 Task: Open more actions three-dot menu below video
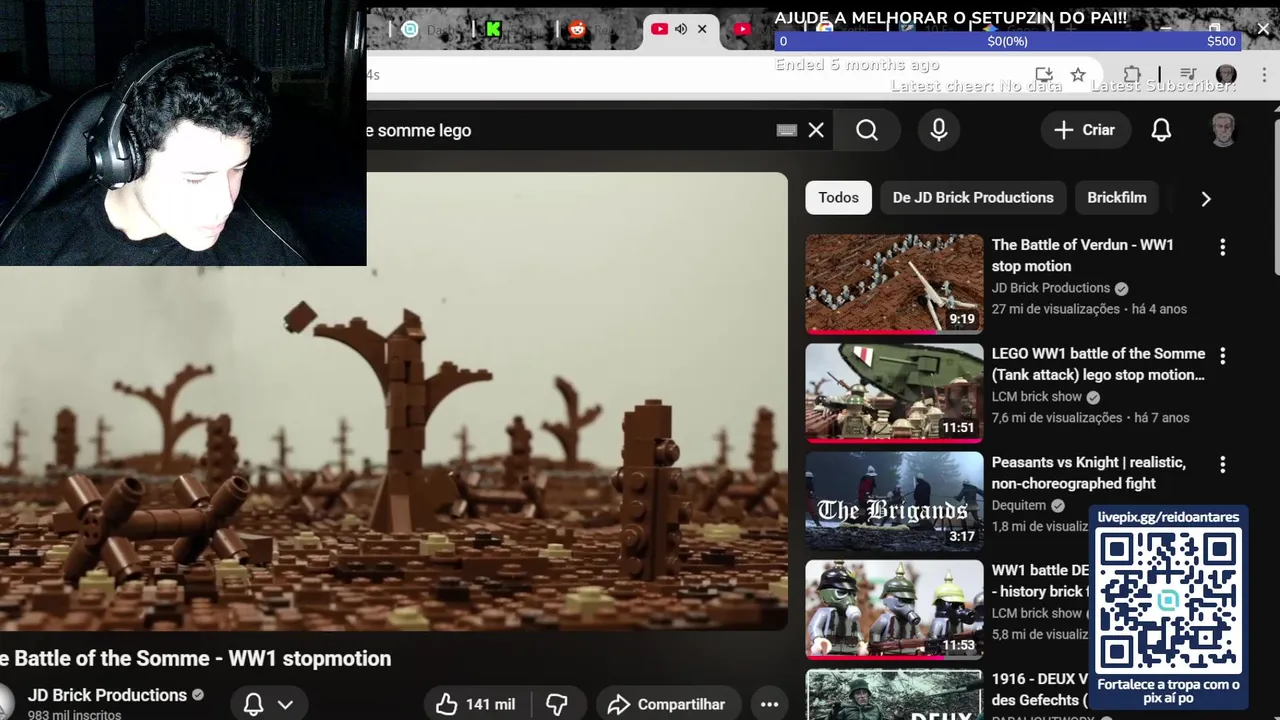tap(769, 705)
